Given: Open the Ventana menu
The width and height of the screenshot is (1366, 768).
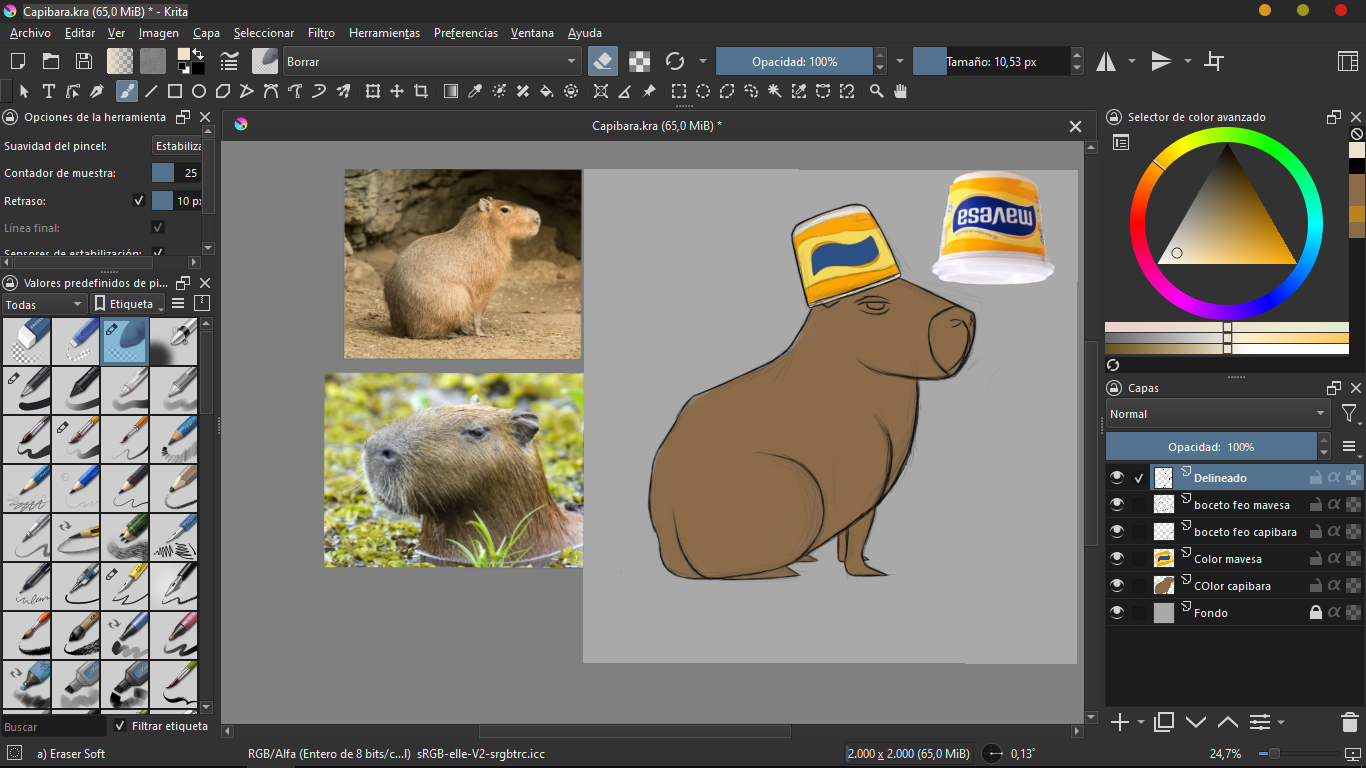Looking at the screenshot, I should click(x=532, y=33).
